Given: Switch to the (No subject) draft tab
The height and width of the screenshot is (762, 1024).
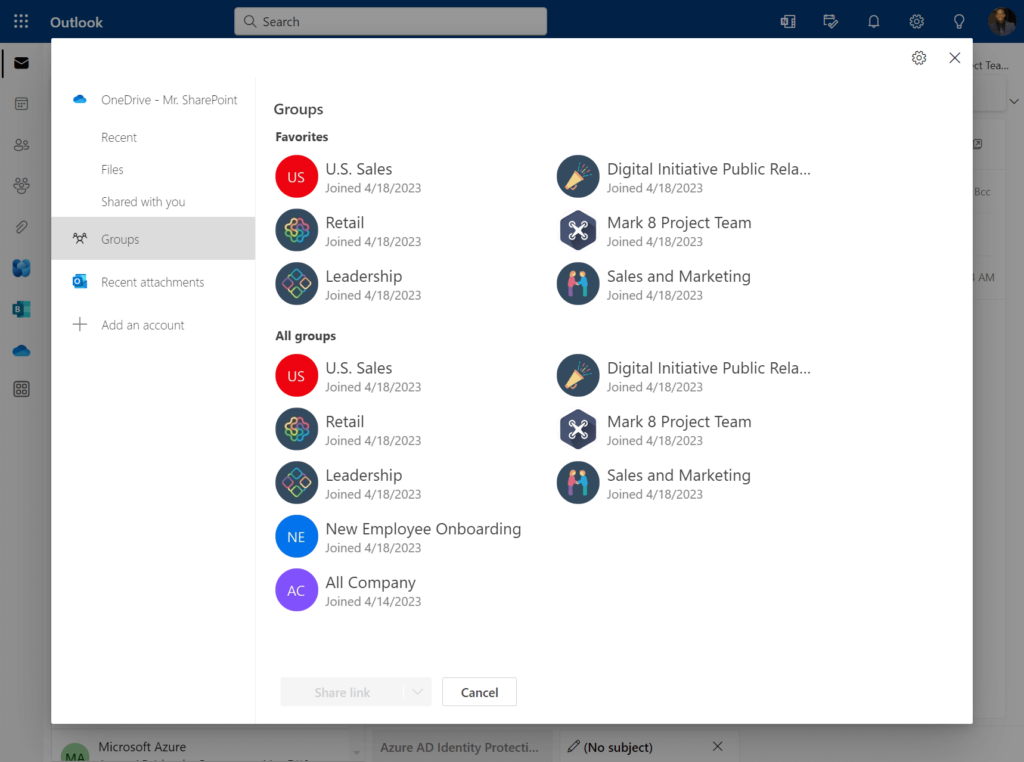Looking at the screenshot, I should coord(618,747).
